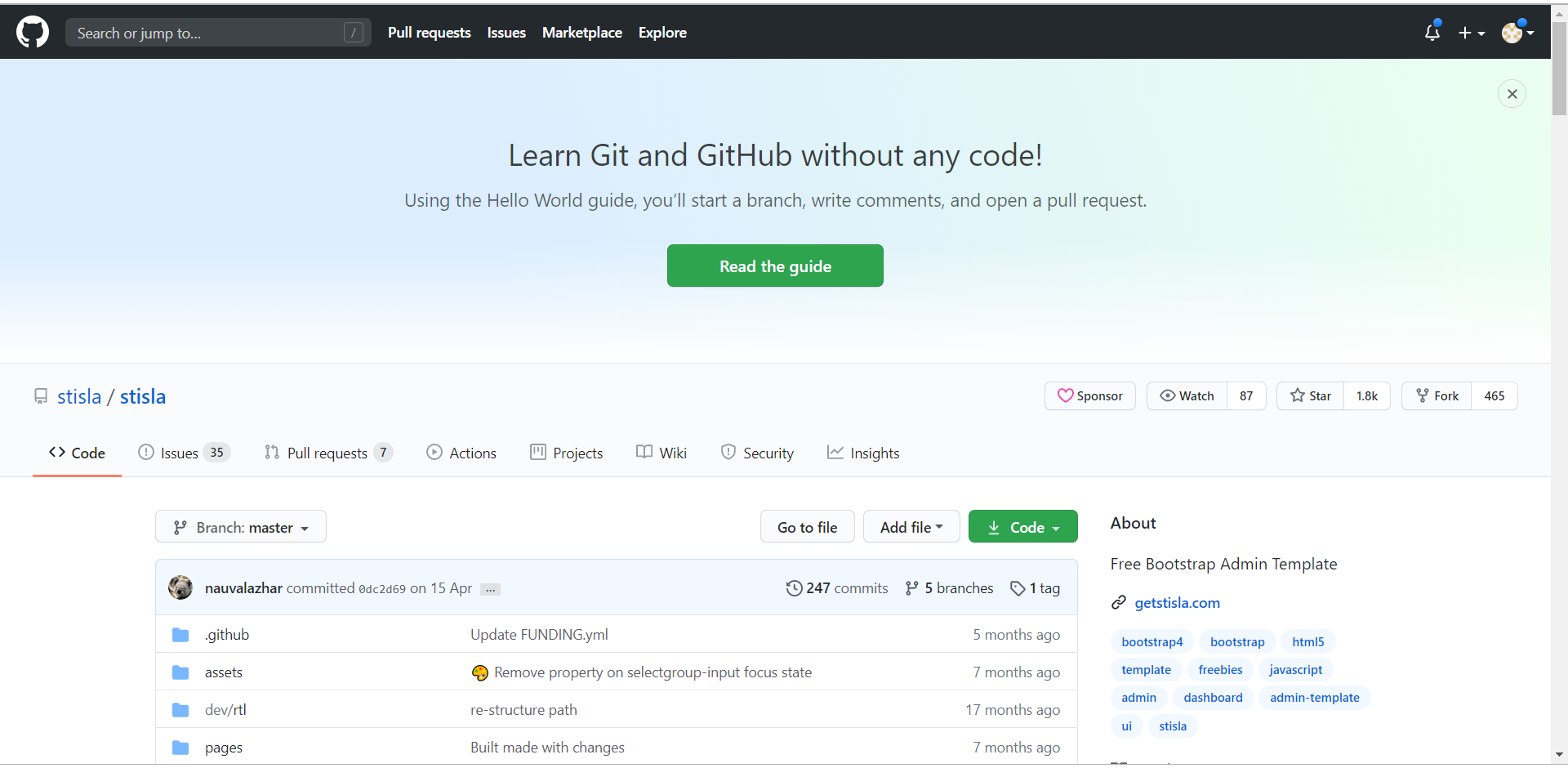Viewport: 1568px width, 768px height.
Task: Select the javascript topic tag
Action: coord(1295,670)
